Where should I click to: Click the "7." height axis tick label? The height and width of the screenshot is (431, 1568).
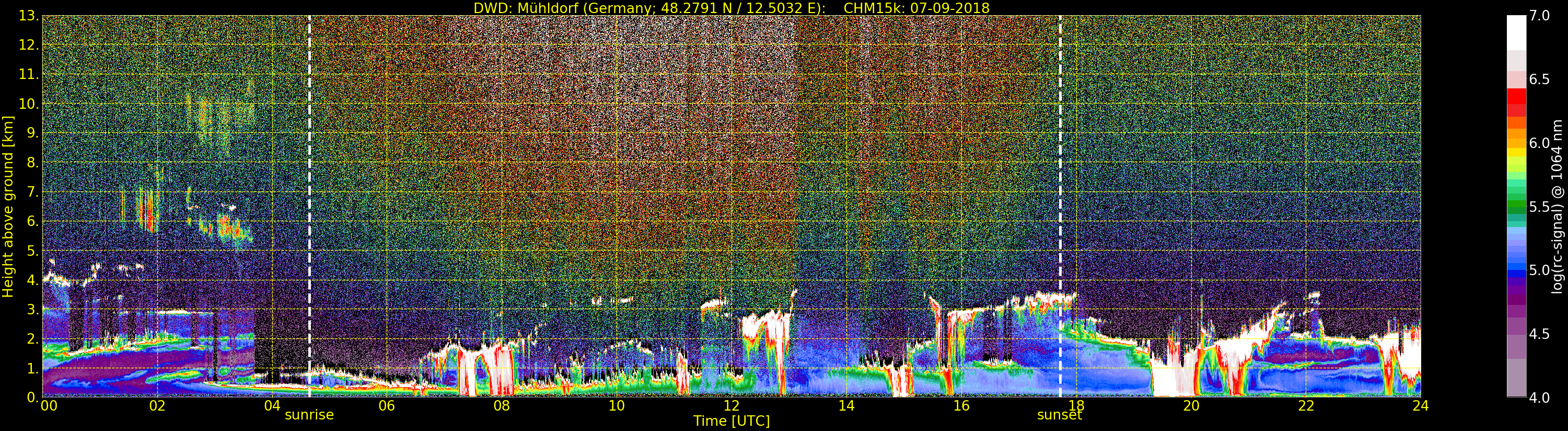[32, 192]
